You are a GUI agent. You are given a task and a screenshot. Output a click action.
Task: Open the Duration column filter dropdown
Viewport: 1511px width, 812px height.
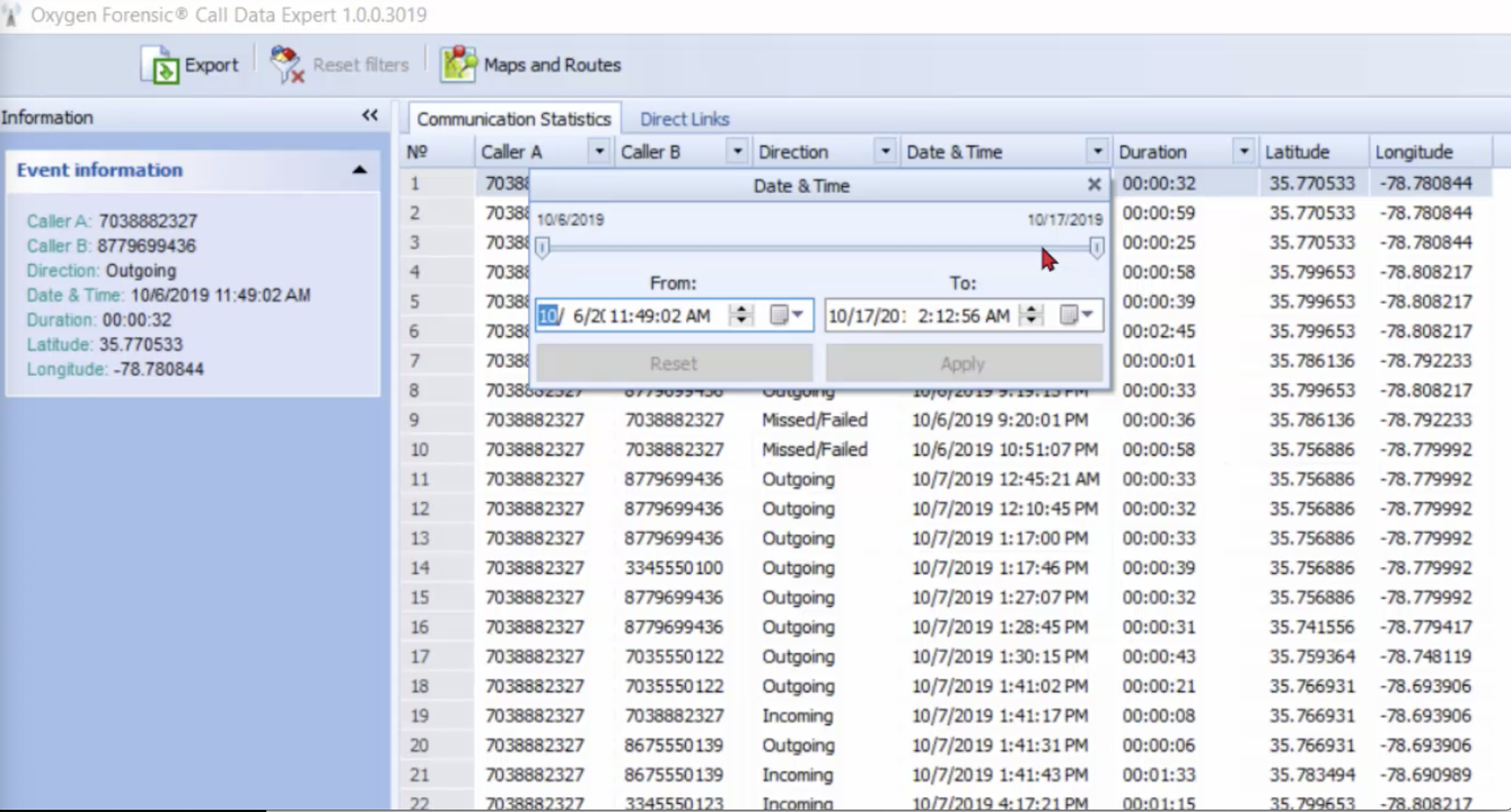[x=1244, y=152]
